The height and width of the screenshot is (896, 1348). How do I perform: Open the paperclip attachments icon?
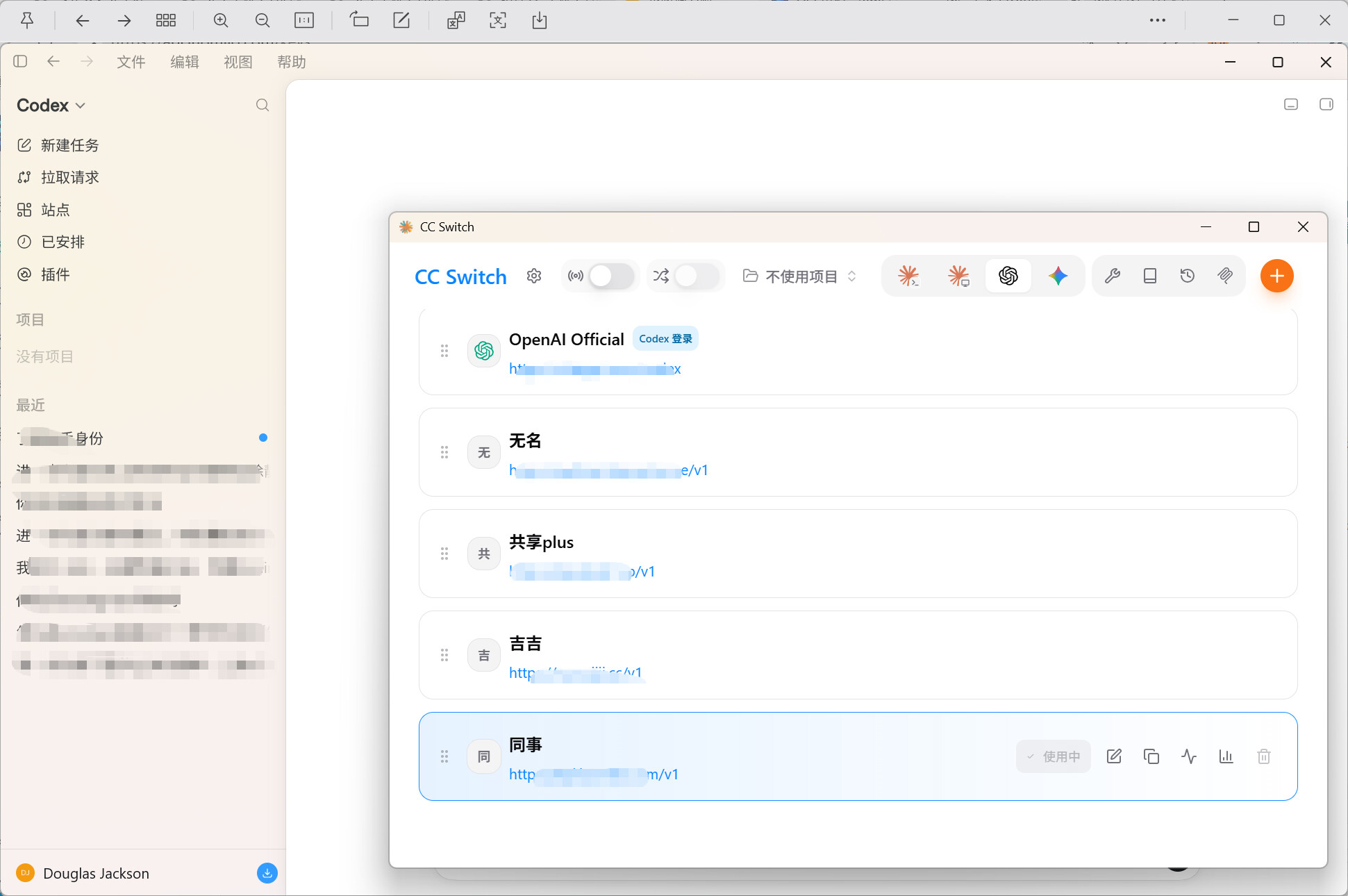pyautogui.click(x=1225, y=276)
